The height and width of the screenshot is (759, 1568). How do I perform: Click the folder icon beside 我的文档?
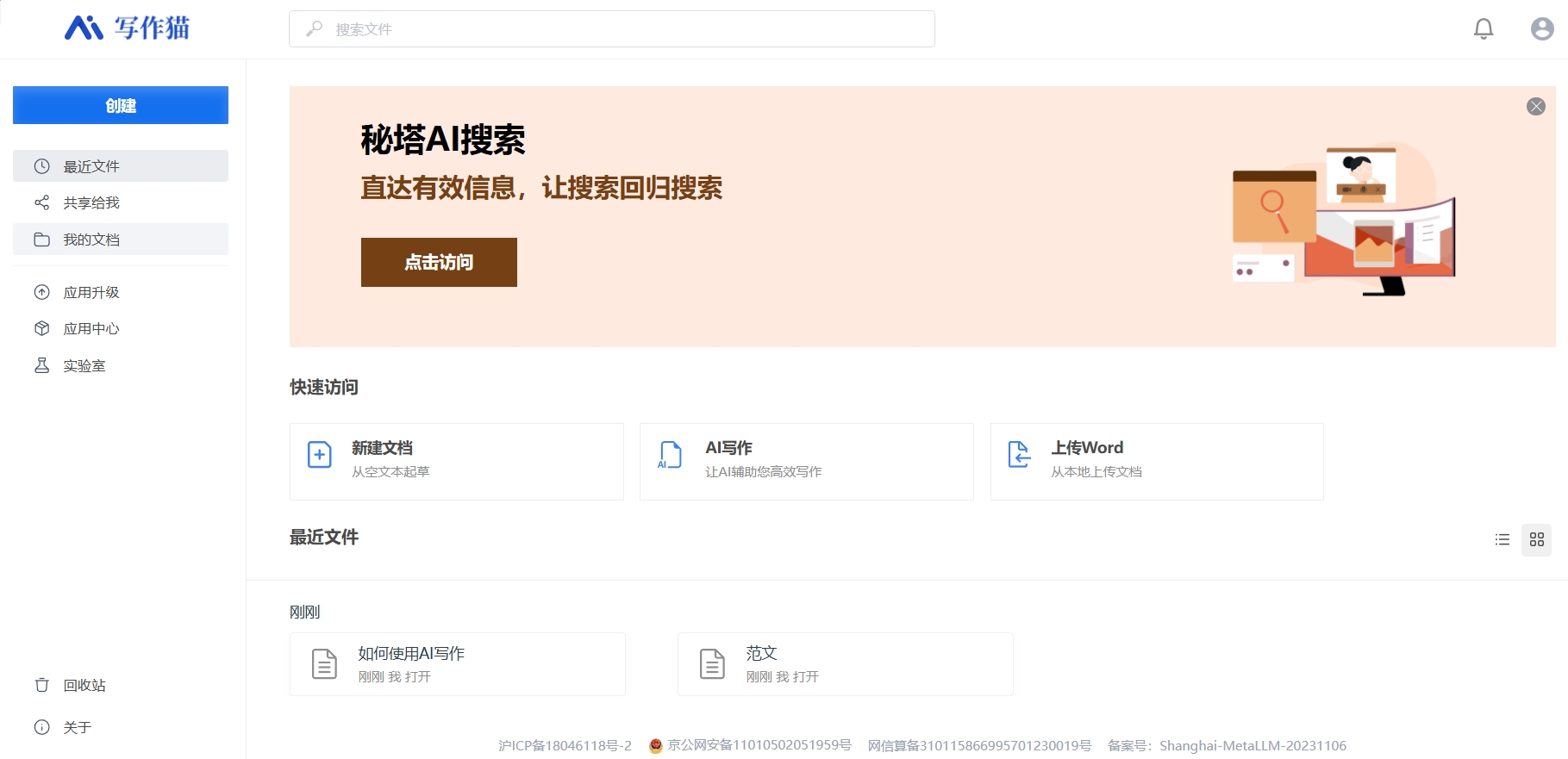(x=41, y=240)
